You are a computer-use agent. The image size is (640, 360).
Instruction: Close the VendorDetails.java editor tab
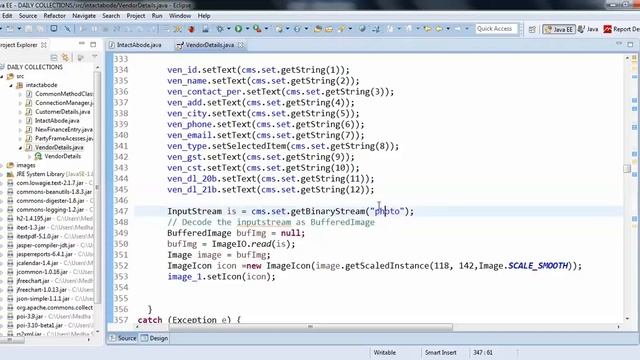241,45
